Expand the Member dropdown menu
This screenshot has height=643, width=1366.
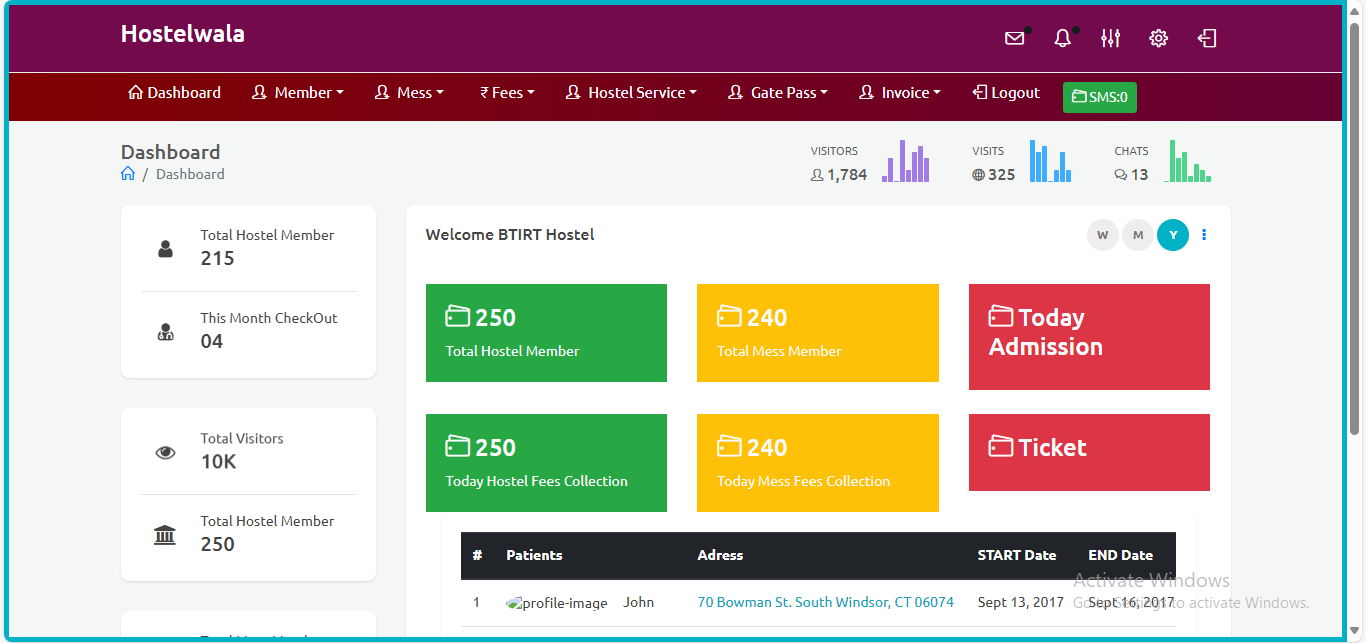(x=297, y=93)
